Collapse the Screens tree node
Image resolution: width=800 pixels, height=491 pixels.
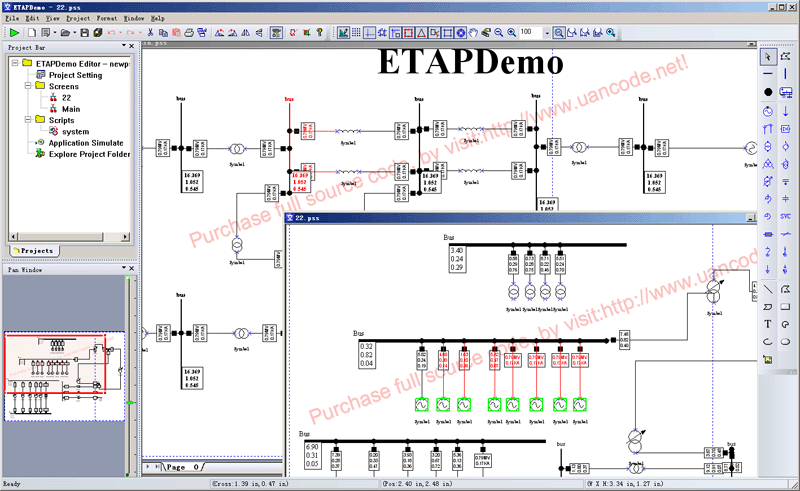pyautogui.click(x=16, y=87)
